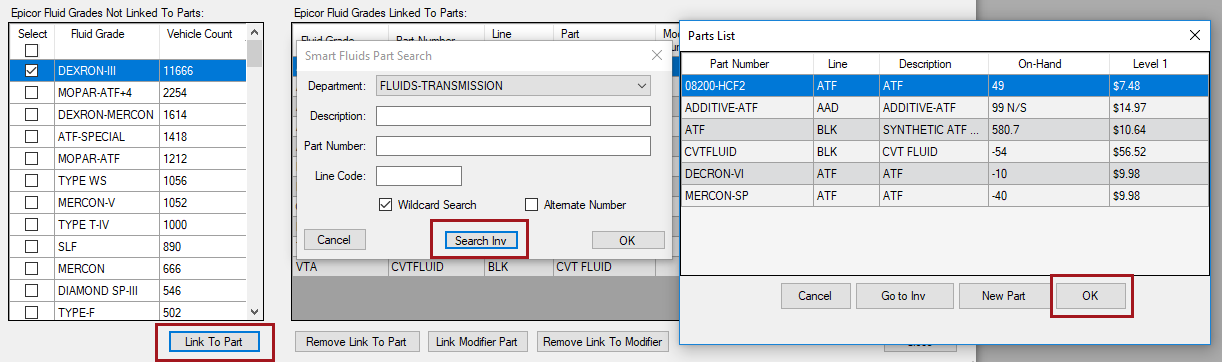
Task: Click the Search Inv button
Action: pos(480,241)
